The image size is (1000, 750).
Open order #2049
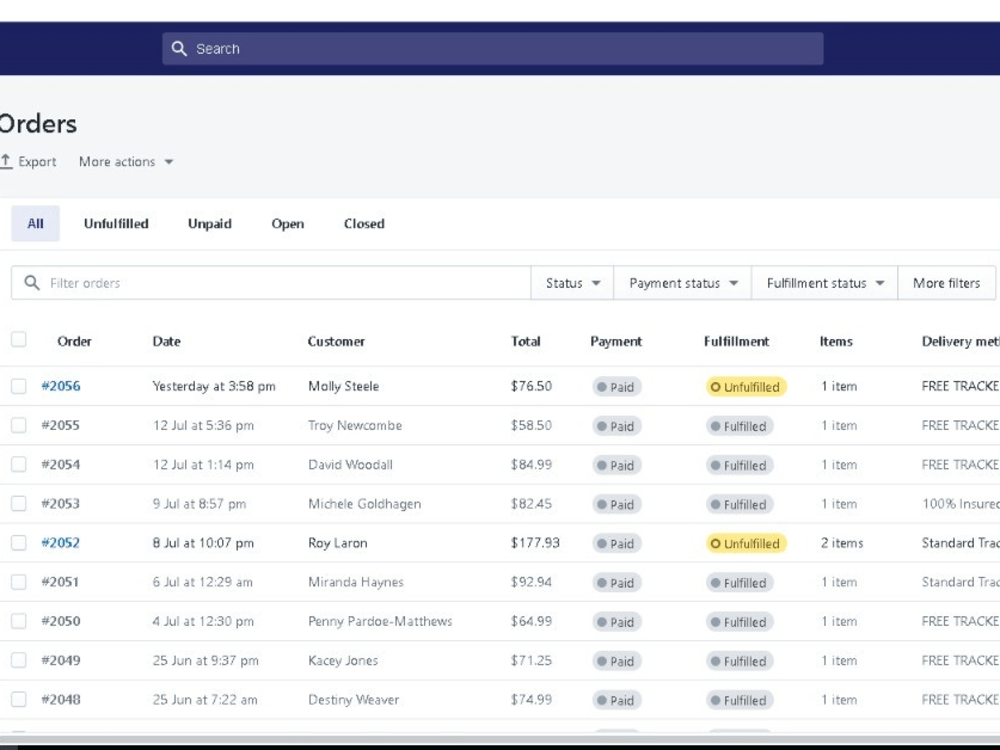(x=61, y=660)
